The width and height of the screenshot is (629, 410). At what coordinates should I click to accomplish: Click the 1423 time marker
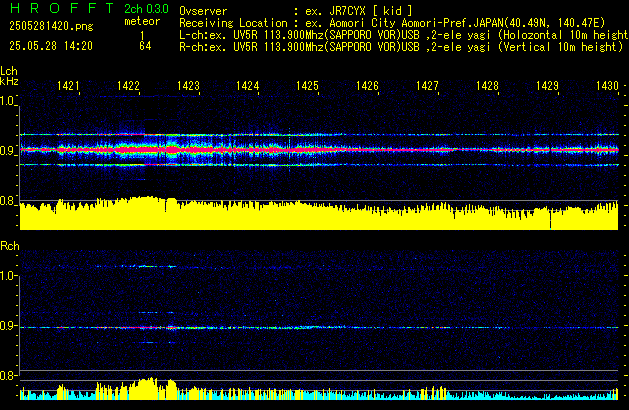coord(188,86)
